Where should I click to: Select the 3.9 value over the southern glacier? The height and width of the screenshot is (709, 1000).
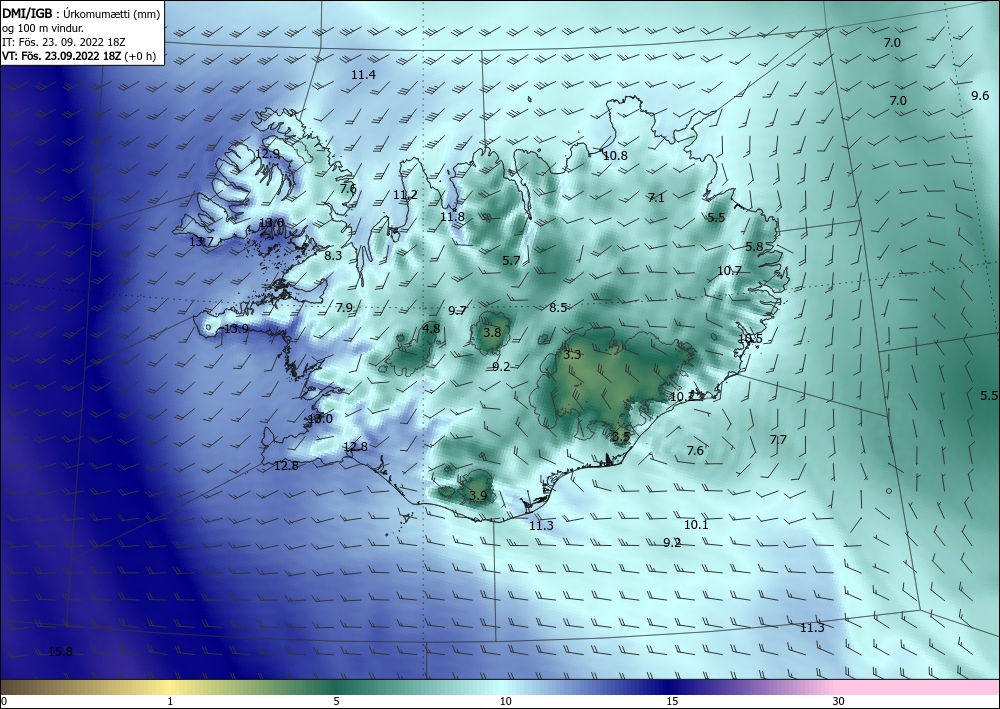coord(478,495)
